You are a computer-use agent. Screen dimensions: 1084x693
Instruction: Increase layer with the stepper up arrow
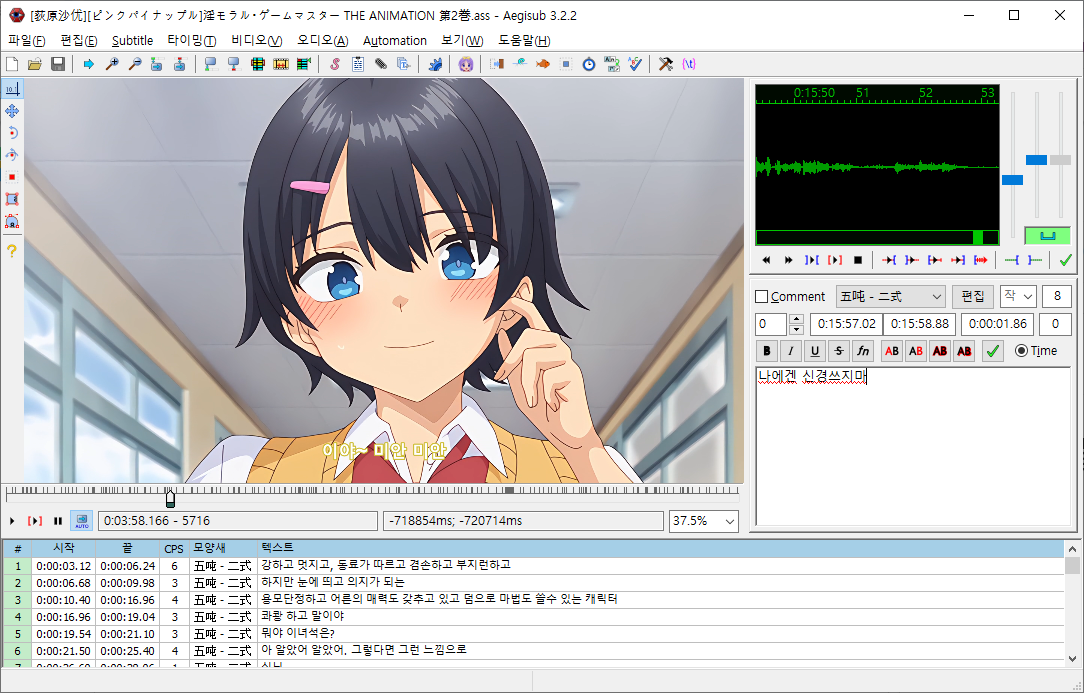796,320
